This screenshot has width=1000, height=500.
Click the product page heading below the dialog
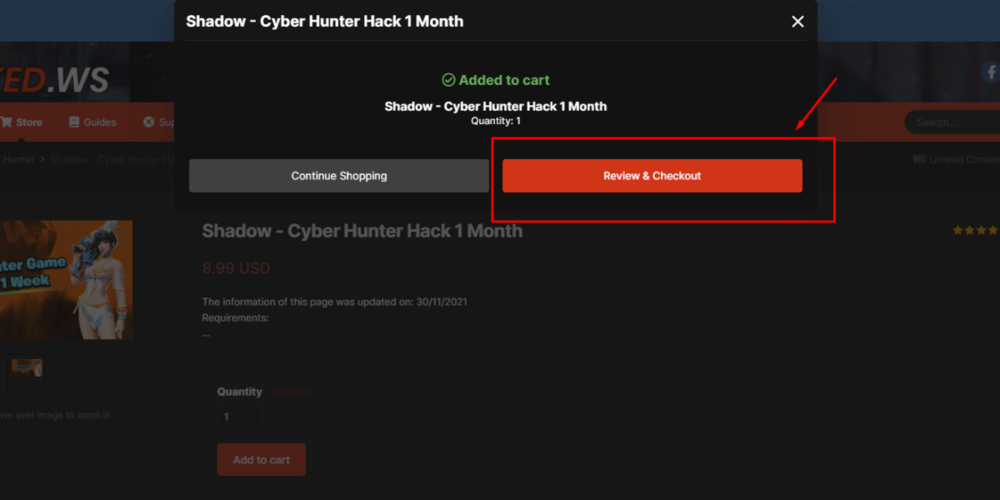coord(362,231)
